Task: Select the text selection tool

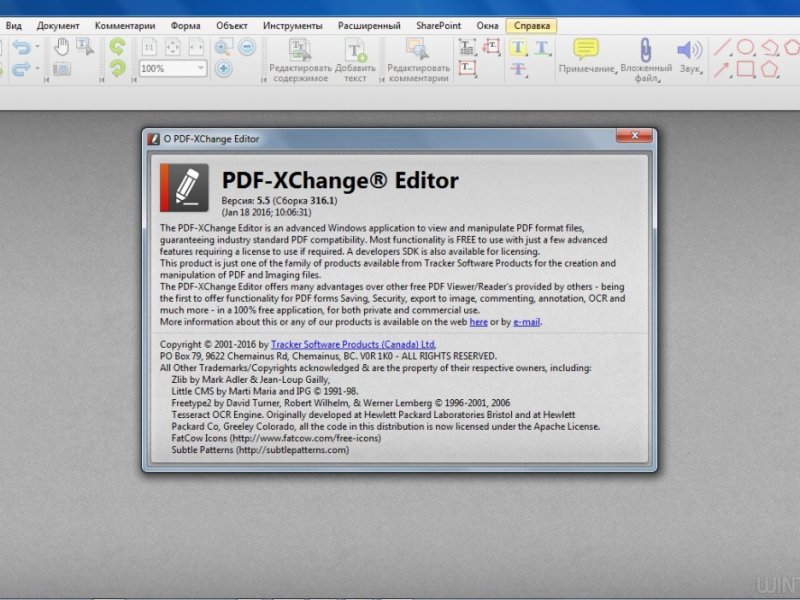Action: coord(85,47)
